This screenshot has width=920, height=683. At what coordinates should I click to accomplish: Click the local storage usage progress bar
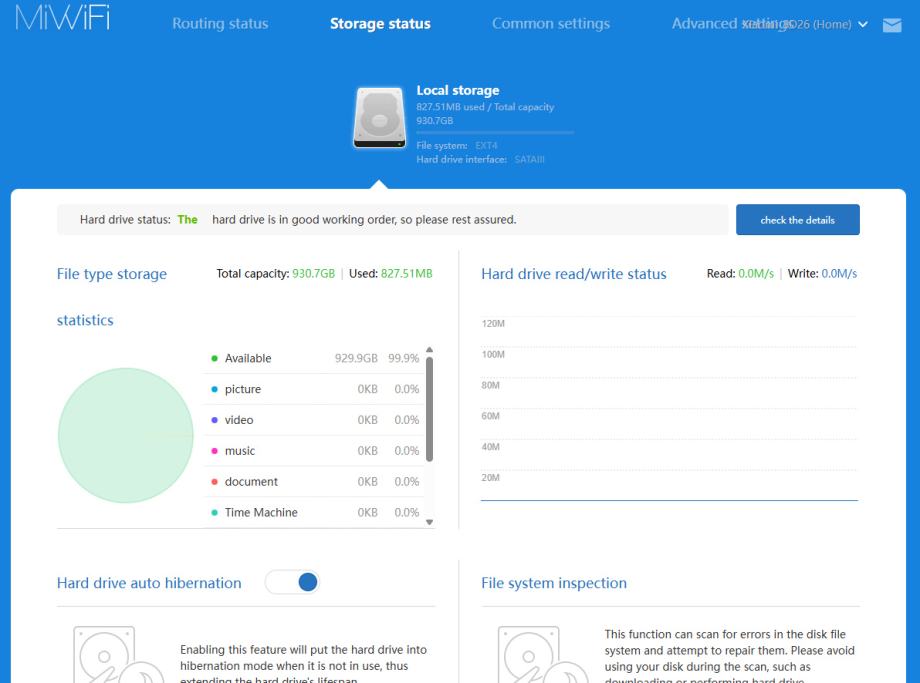495,133
